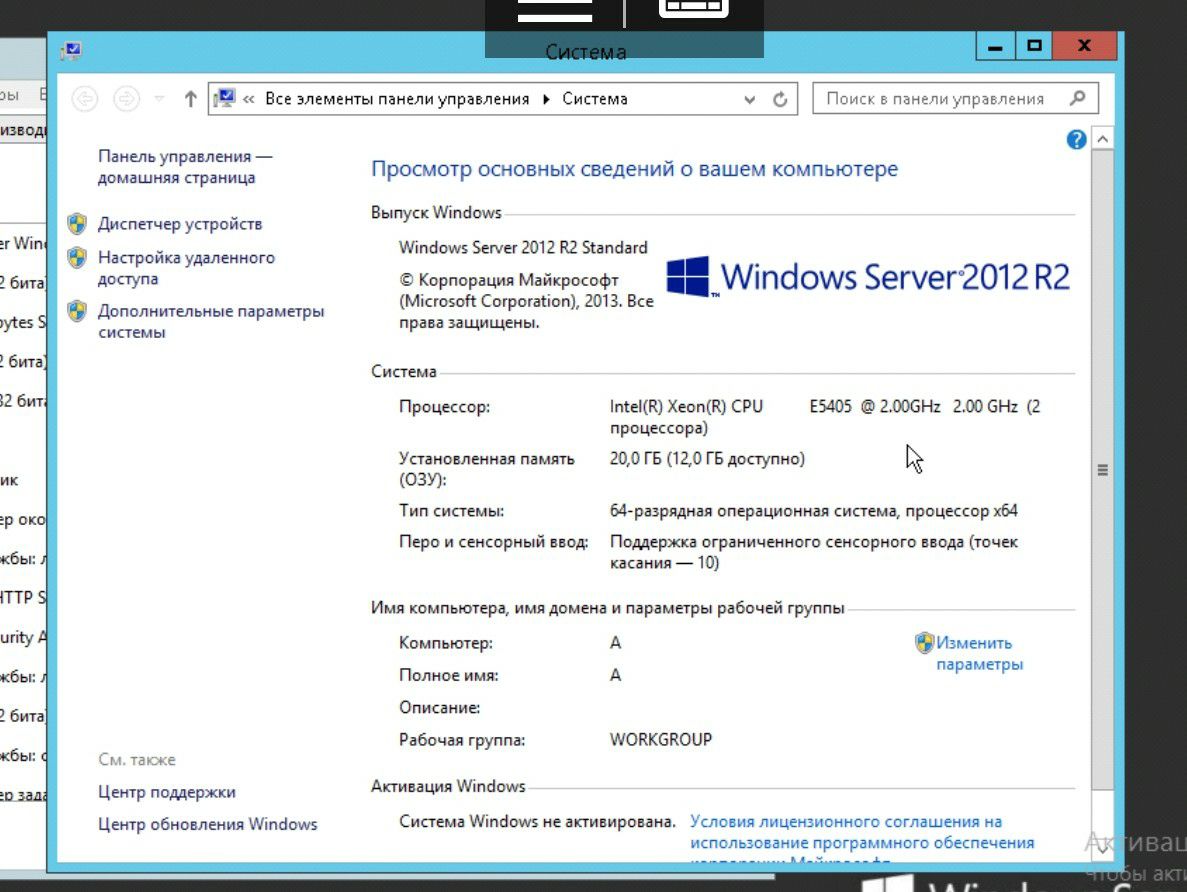Select the 'WORKGROUP' workgroup value
Image resolution: width=1187 pixels, height=892 pixels.
661,740
